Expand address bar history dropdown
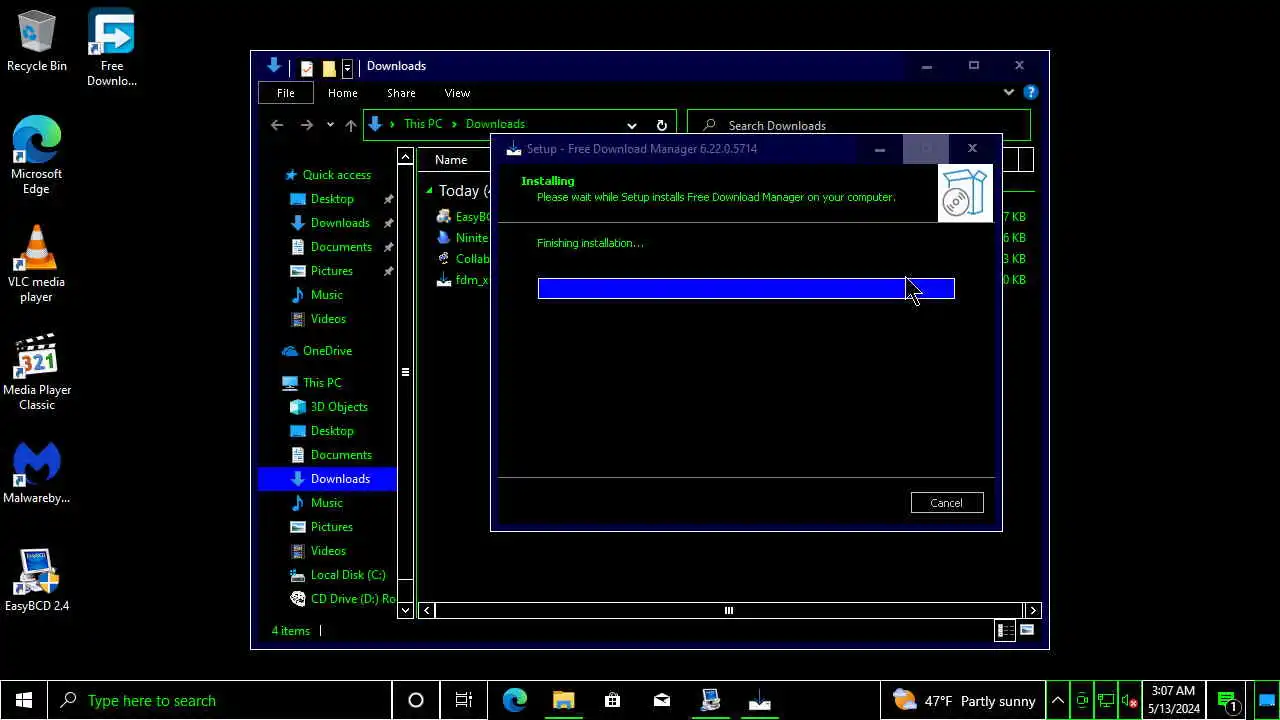1280x720 pixels. pyautogui.click(x=631, y=125)
